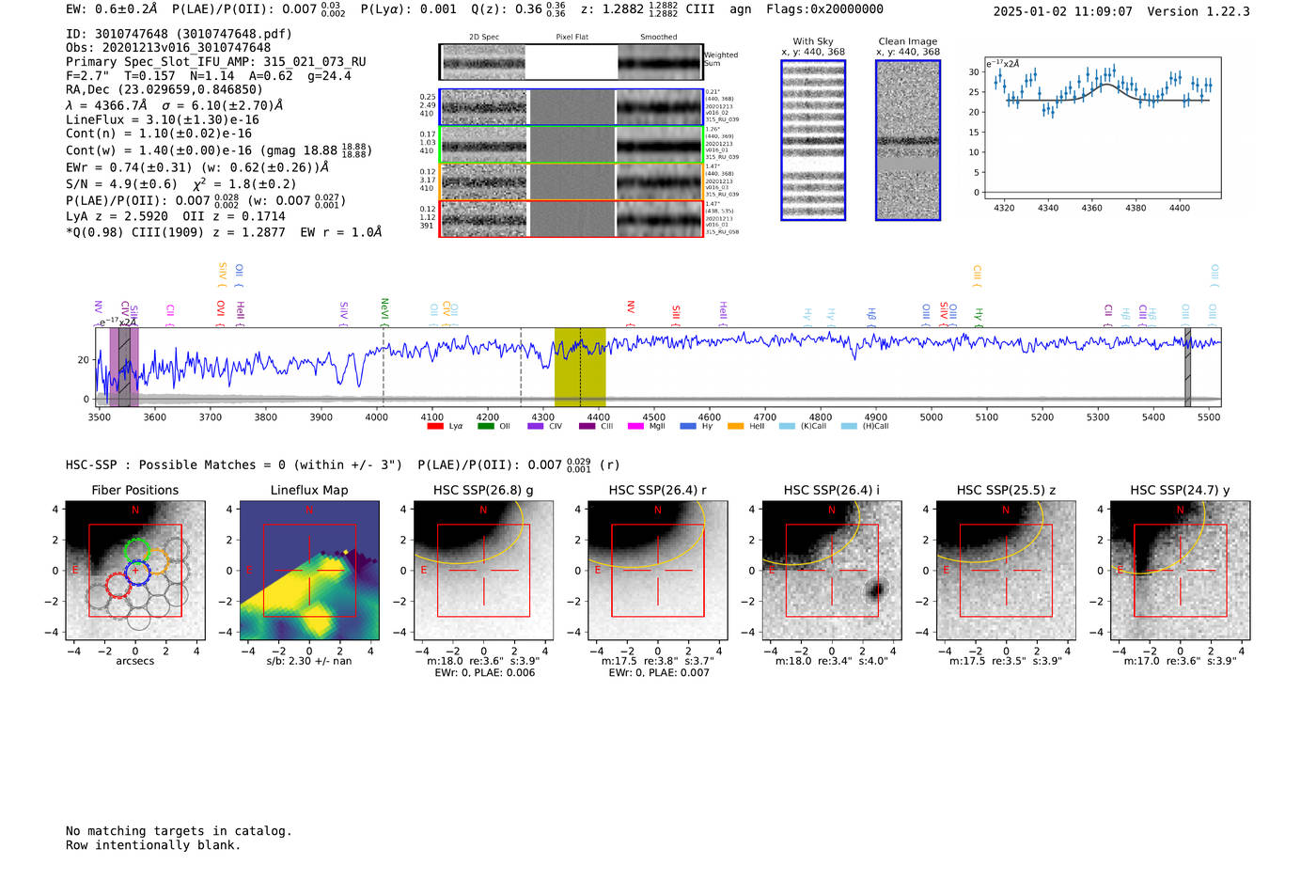
Task: Open the HSC SSP(26.8) g cutout
Action: pyautogui.click(x=483, y=571)
